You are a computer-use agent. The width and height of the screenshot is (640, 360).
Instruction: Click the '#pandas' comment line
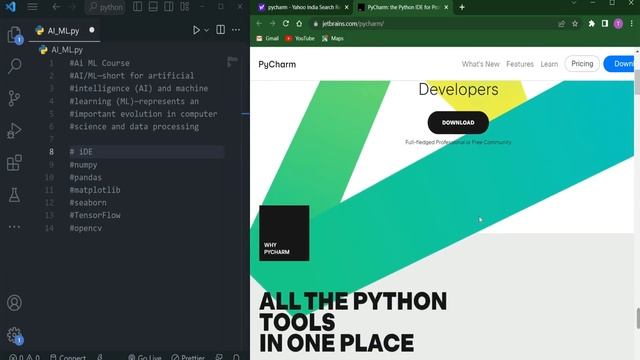tap(86, 178)
